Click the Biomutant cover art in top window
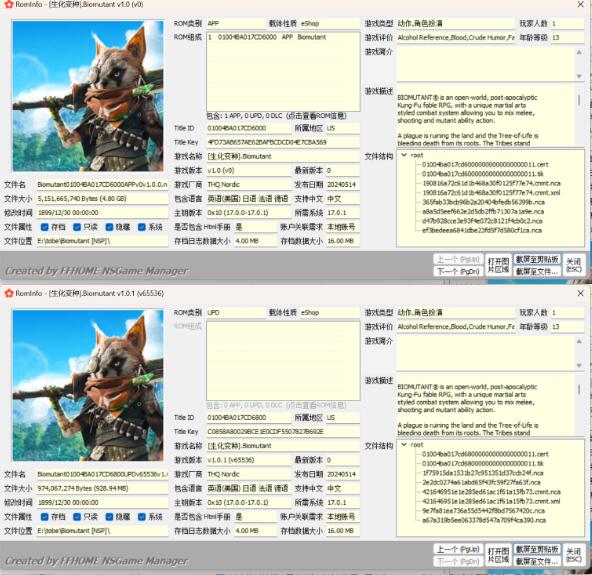Viewport: 592px width, 575px height. point(88,96)
